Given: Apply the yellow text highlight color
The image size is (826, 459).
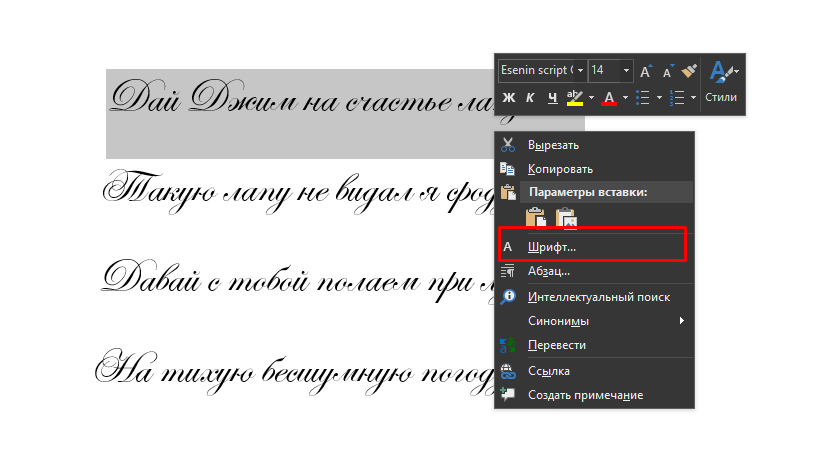Looking at the screenshot, I should 575,98.
